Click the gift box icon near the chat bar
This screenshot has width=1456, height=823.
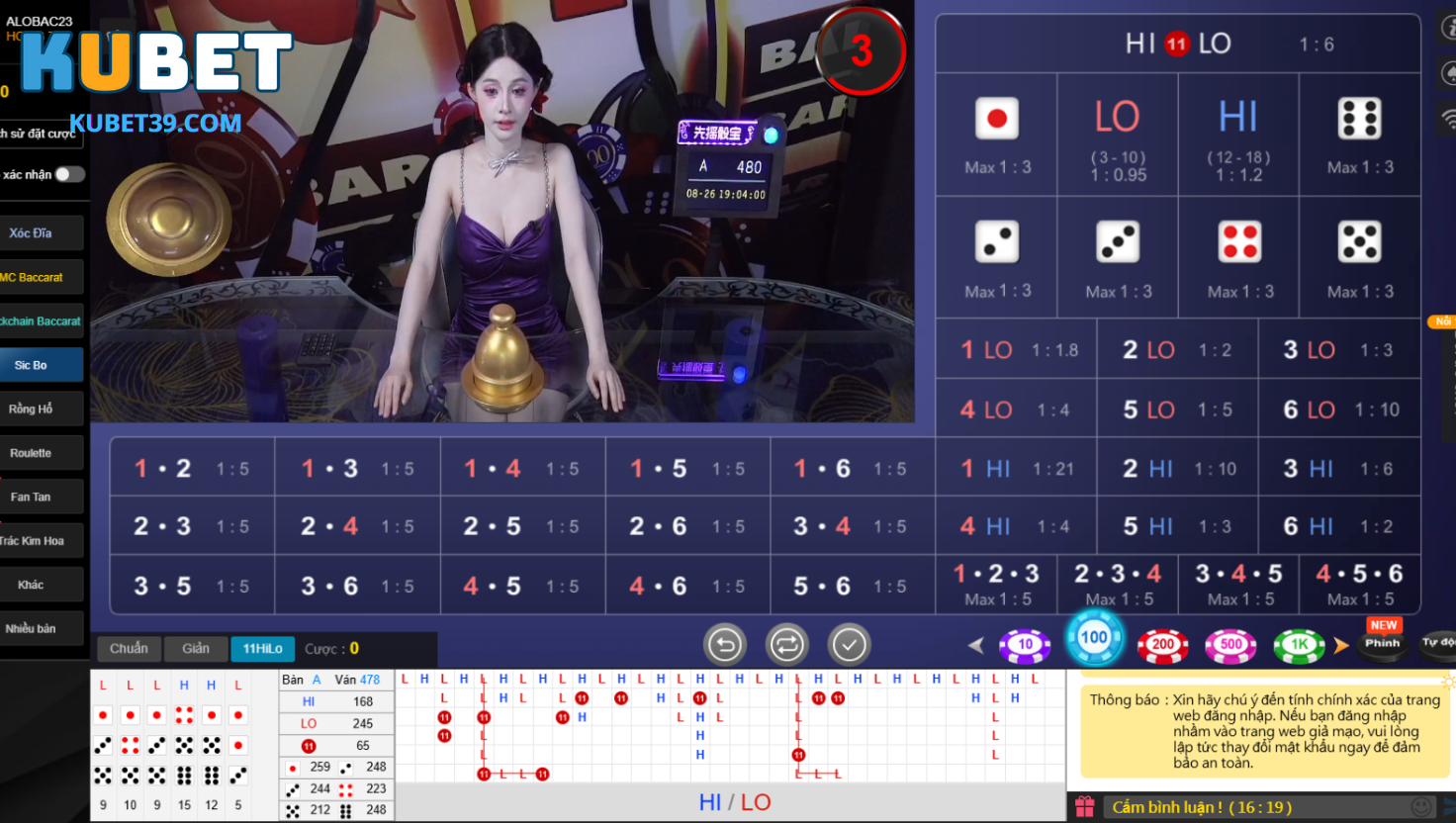tap(1085, 806)
